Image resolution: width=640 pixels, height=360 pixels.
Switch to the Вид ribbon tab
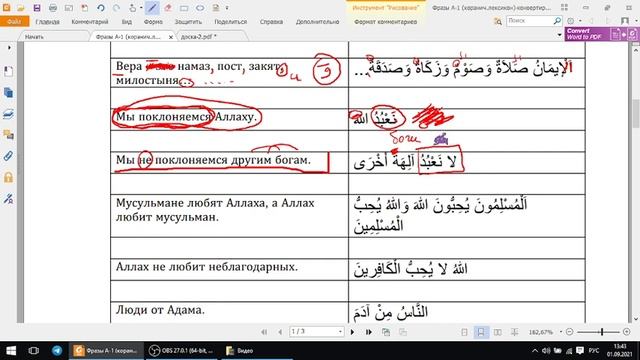click(127, 22)
